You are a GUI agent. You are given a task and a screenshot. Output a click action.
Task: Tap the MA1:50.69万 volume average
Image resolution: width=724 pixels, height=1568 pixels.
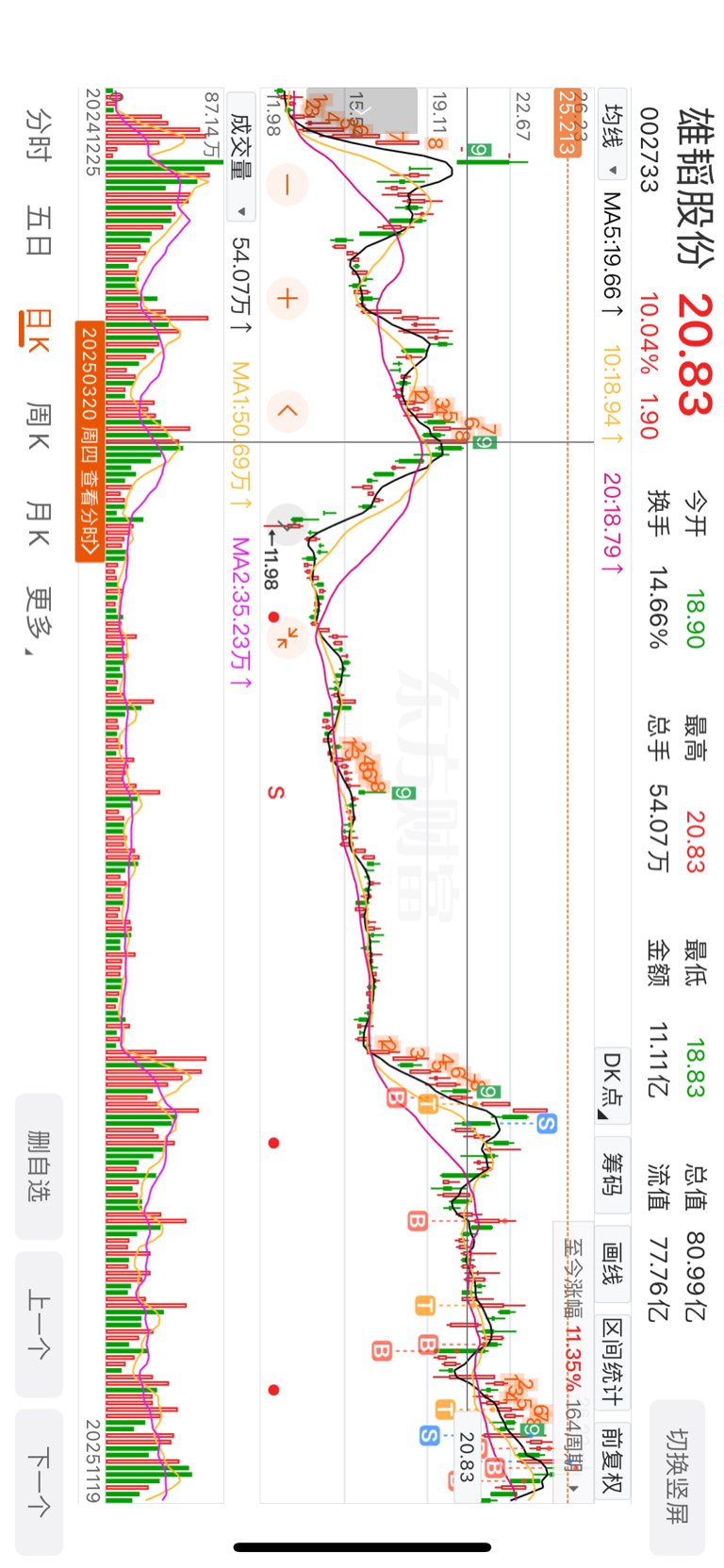tap(240, 437)
